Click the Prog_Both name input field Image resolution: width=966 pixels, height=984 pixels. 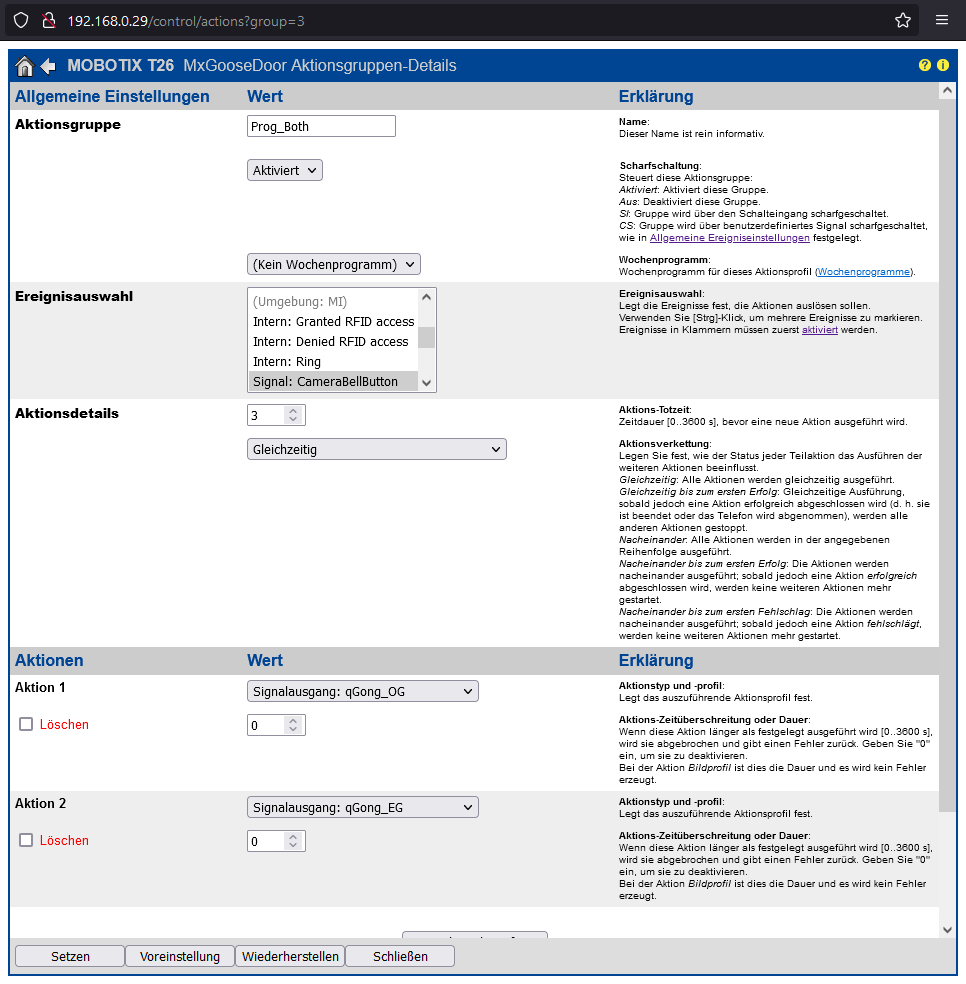coord(321,126)
